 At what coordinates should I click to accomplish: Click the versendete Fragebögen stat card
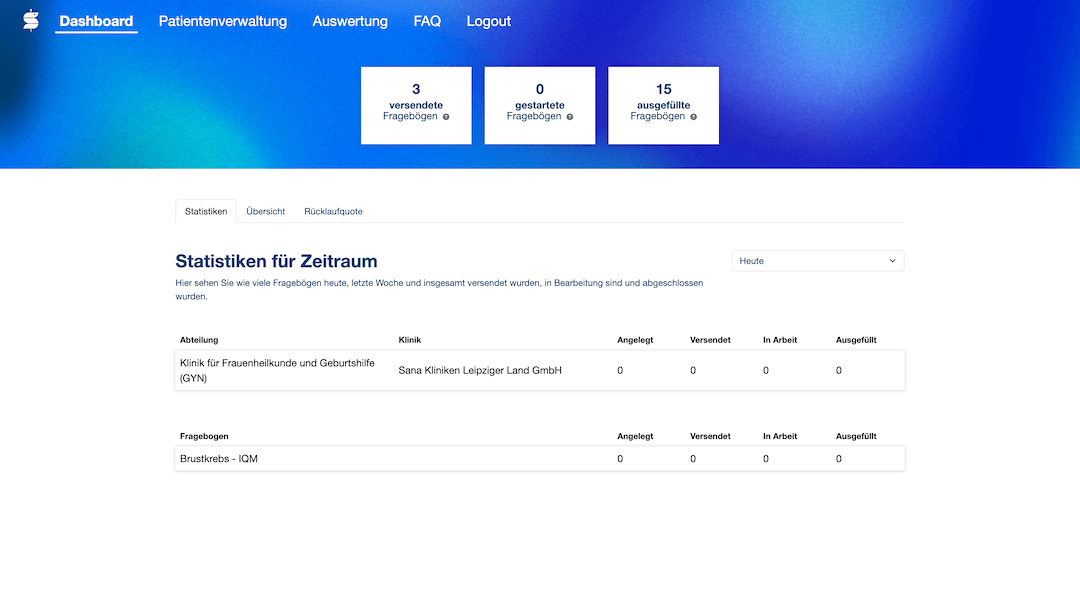(x=416, y=105)
